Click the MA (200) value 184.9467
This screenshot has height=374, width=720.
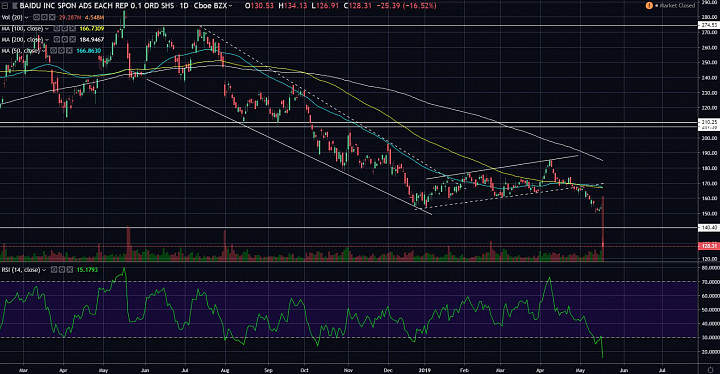click(92, 40)
